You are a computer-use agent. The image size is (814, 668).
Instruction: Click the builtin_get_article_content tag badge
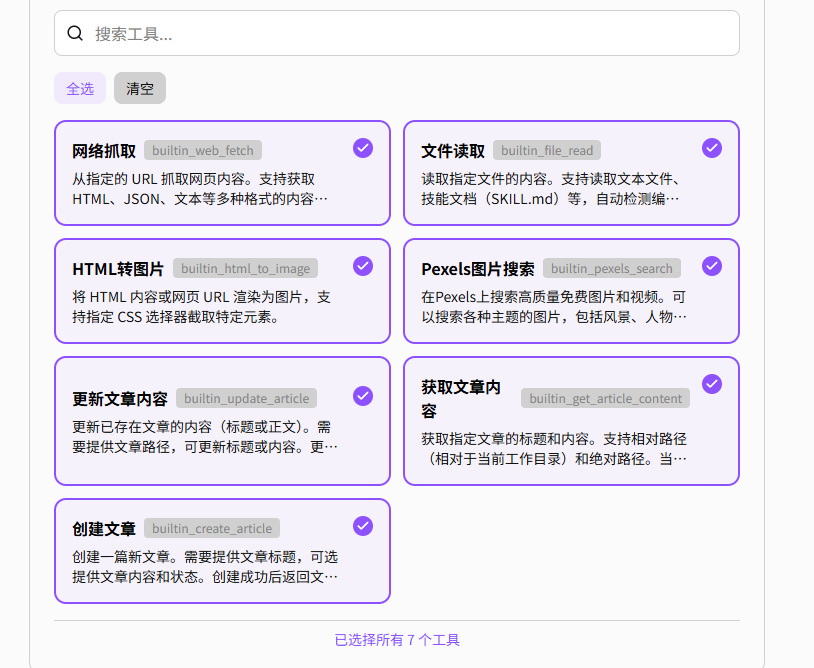point(605,398)
